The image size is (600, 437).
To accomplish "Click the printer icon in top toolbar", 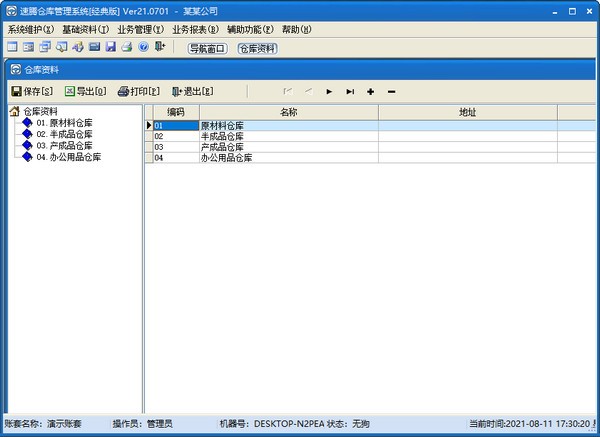I will [127, 47].
